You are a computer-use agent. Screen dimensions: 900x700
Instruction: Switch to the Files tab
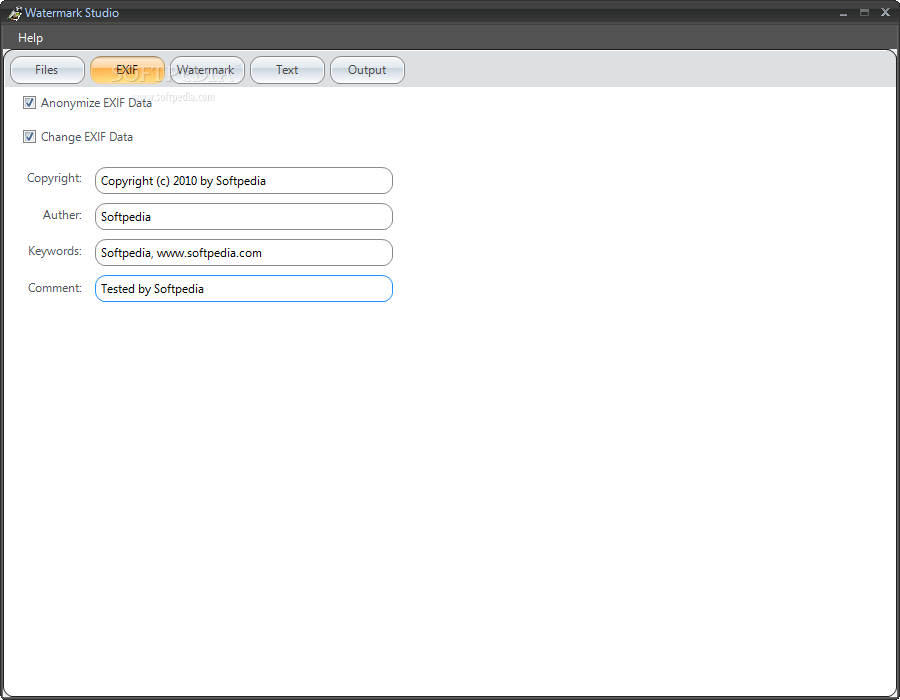coord(47,70)
